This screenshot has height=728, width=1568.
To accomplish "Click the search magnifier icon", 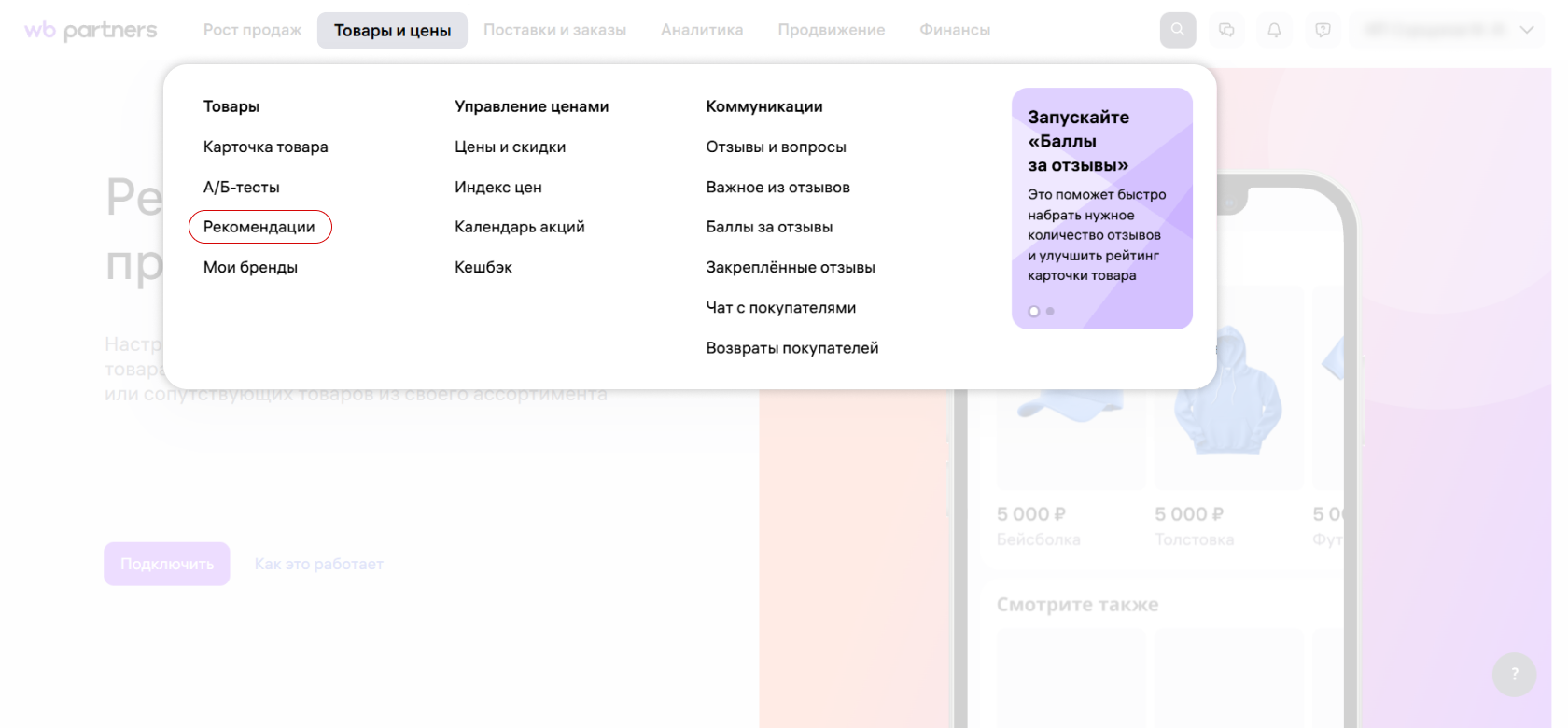I will 1178,30.
